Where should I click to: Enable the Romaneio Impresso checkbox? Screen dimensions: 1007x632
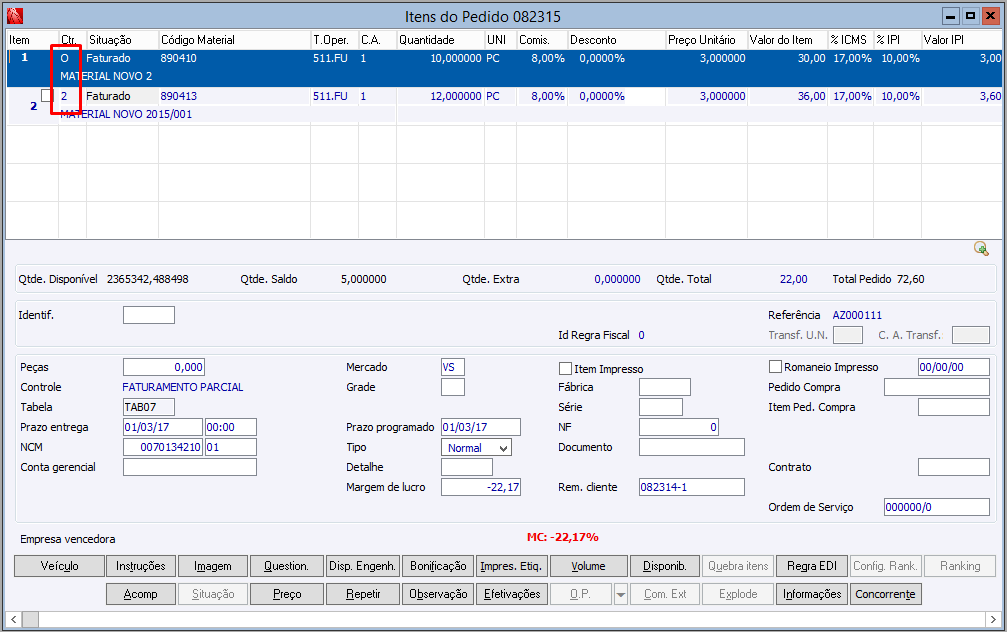point(775,367)
